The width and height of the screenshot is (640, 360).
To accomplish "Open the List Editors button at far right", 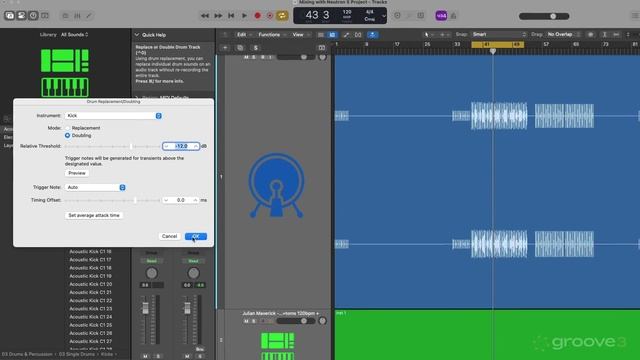I will pos(635,16).
